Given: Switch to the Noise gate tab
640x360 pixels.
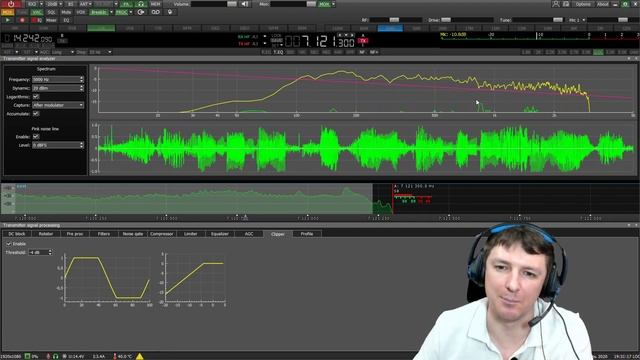Looking at the screenshot, I should (x=133, y=234).
